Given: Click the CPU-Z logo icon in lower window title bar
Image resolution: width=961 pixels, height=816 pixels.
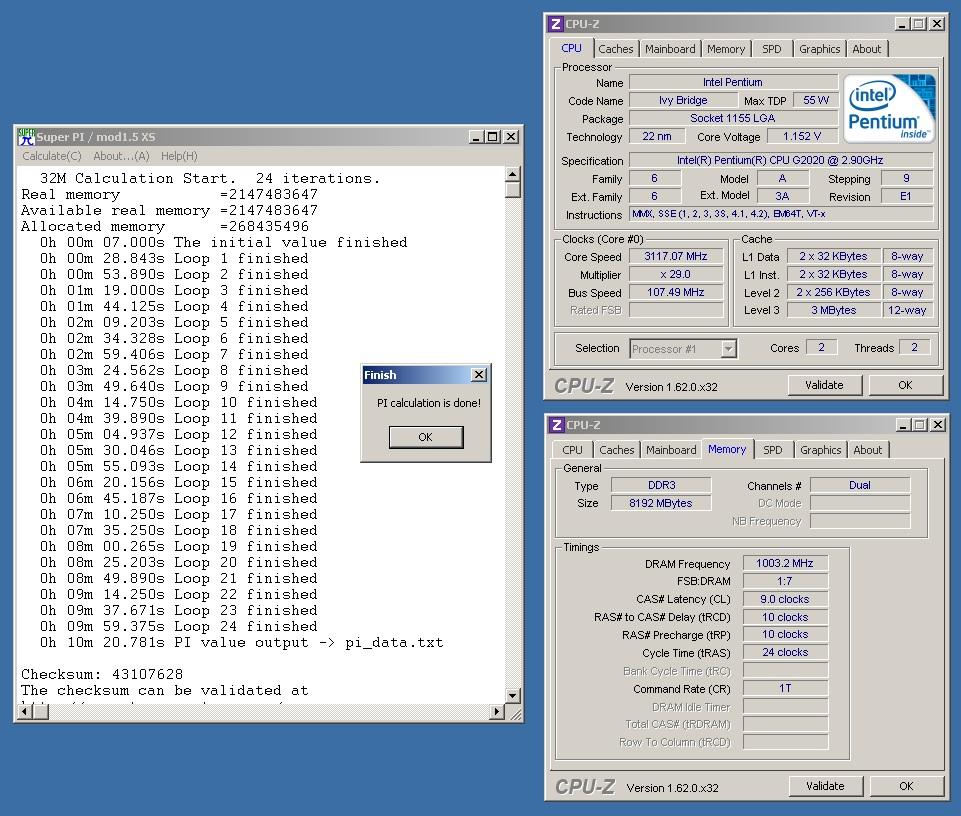Looking at the screenshot, I should (556, 425).
